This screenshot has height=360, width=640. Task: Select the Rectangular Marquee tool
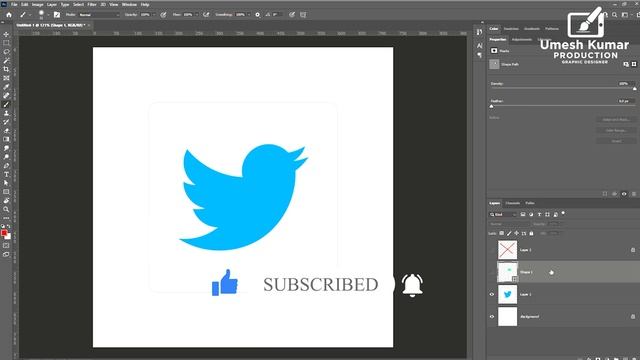point(6,43)
